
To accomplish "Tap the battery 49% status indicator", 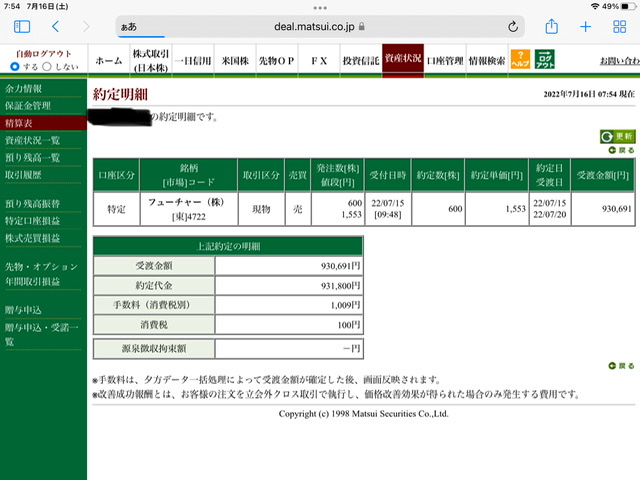I will click(x=618, y=7).
